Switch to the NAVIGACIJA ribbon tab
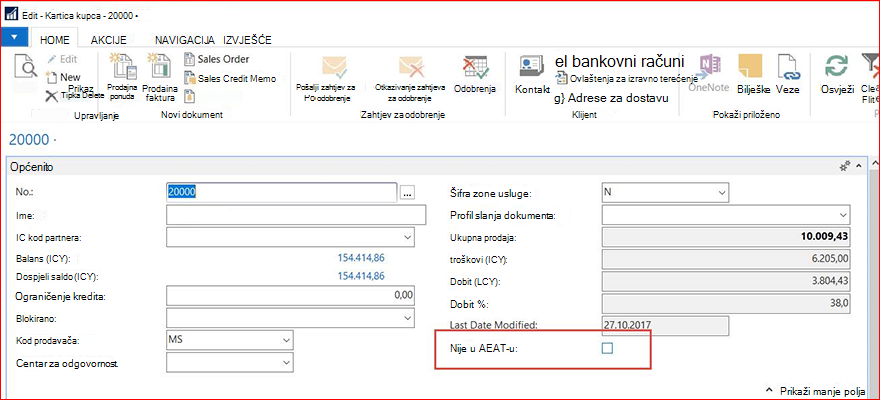Viewport: 880px width, 400px height. tap(185, 40)
